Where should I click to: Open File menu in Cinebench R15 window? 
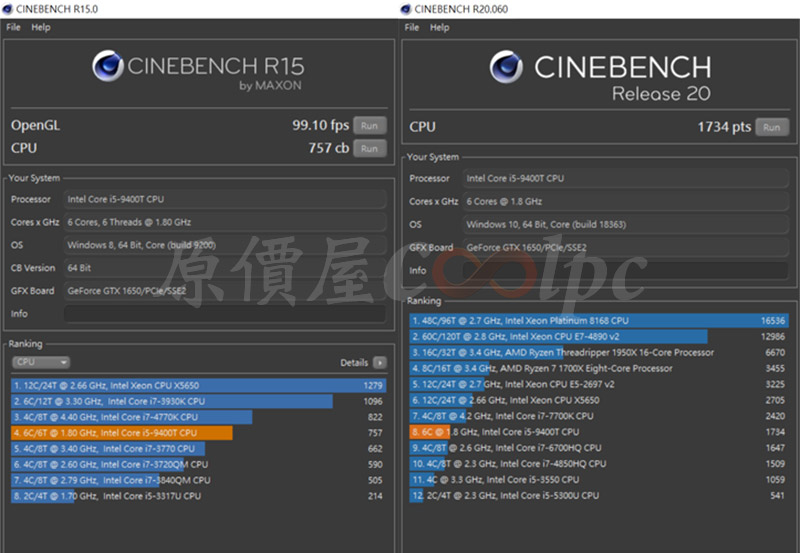click(13, 28)
